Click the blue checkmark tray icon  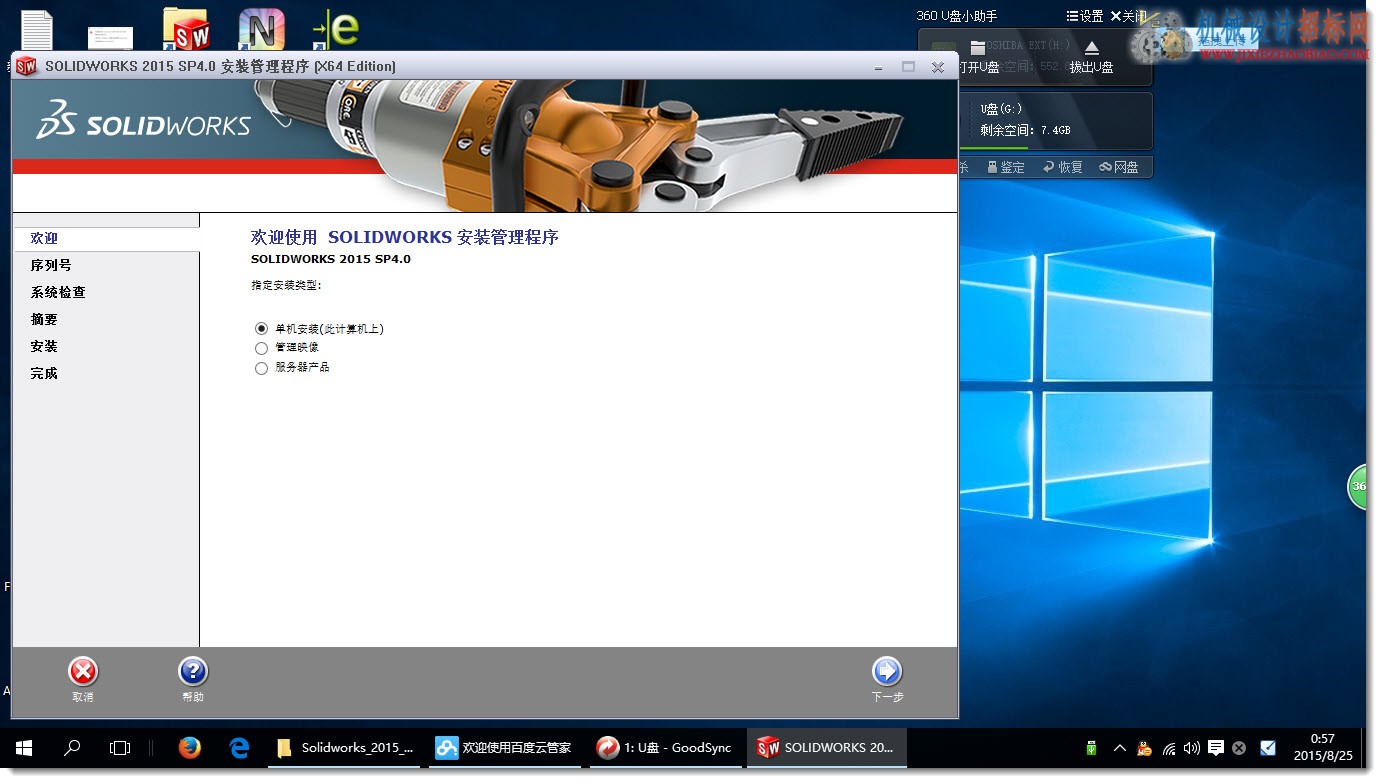click(x=1268, y=748)
